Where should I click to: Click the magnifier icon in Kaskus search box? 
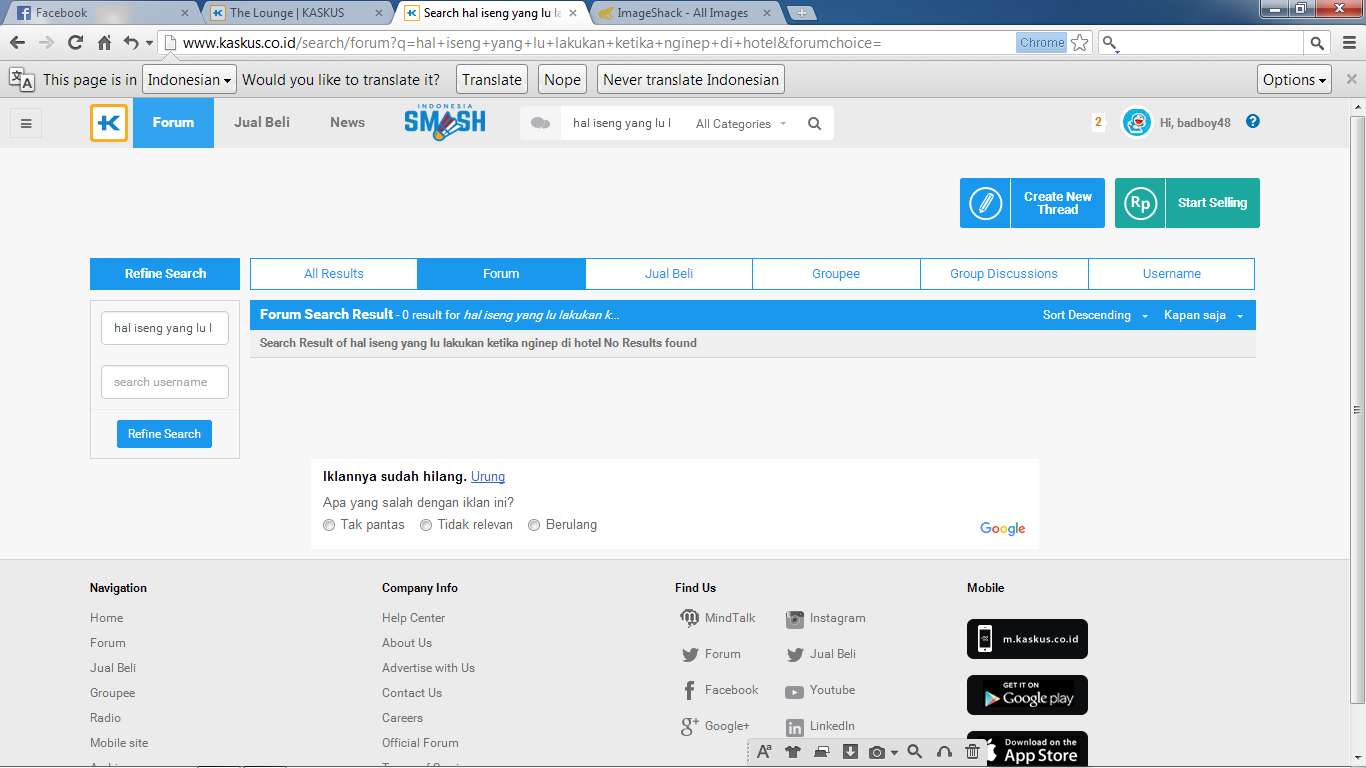click(814, 124)
